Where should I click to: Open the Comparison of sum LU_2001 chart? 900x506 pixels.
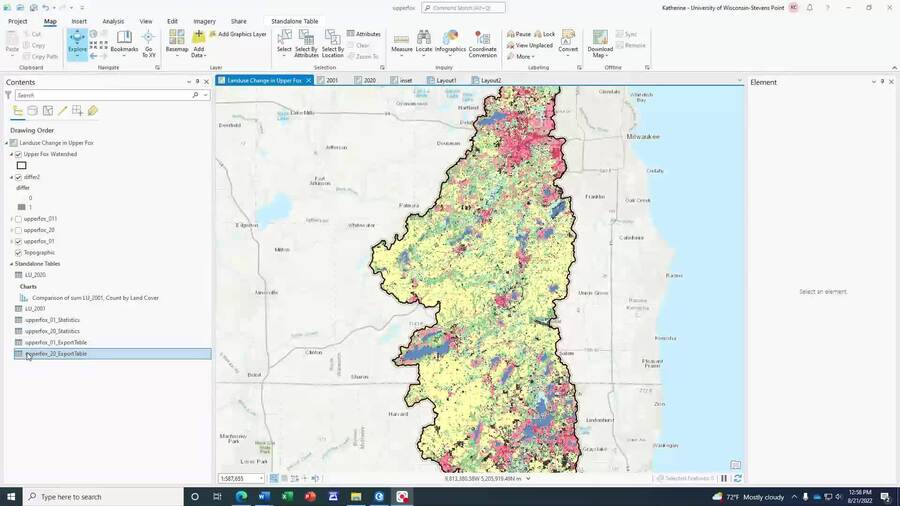click(95, 298)
